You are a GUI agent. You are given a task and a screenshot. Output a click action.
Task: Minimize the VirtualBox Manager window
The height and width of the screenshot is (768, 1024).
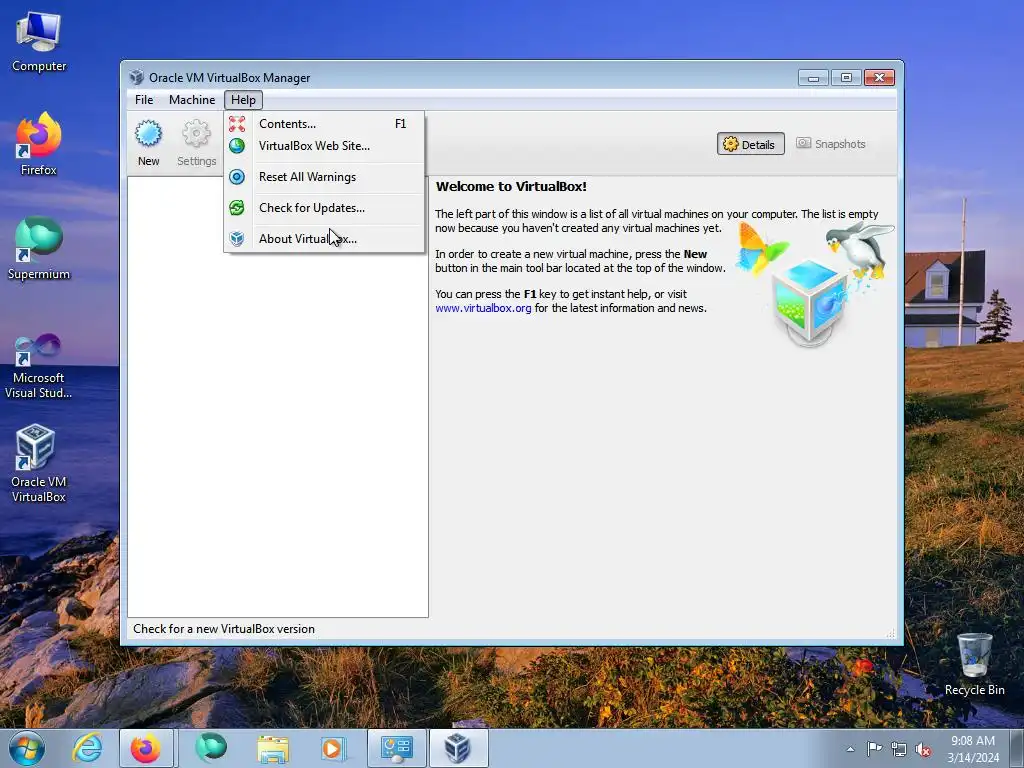click(813, 78)
